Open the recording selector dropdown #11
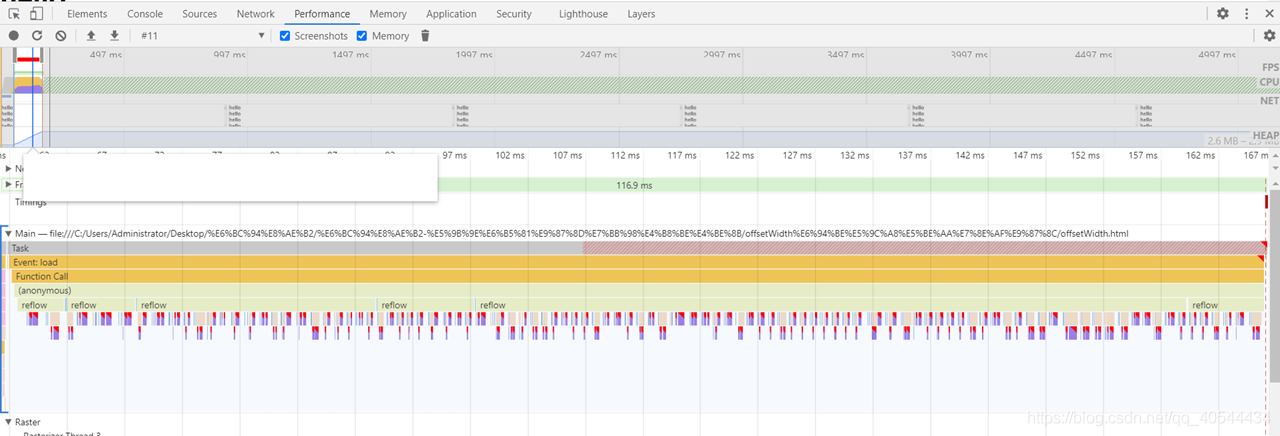The width and height of the screenshot is (1280, 436). (203, 36)
